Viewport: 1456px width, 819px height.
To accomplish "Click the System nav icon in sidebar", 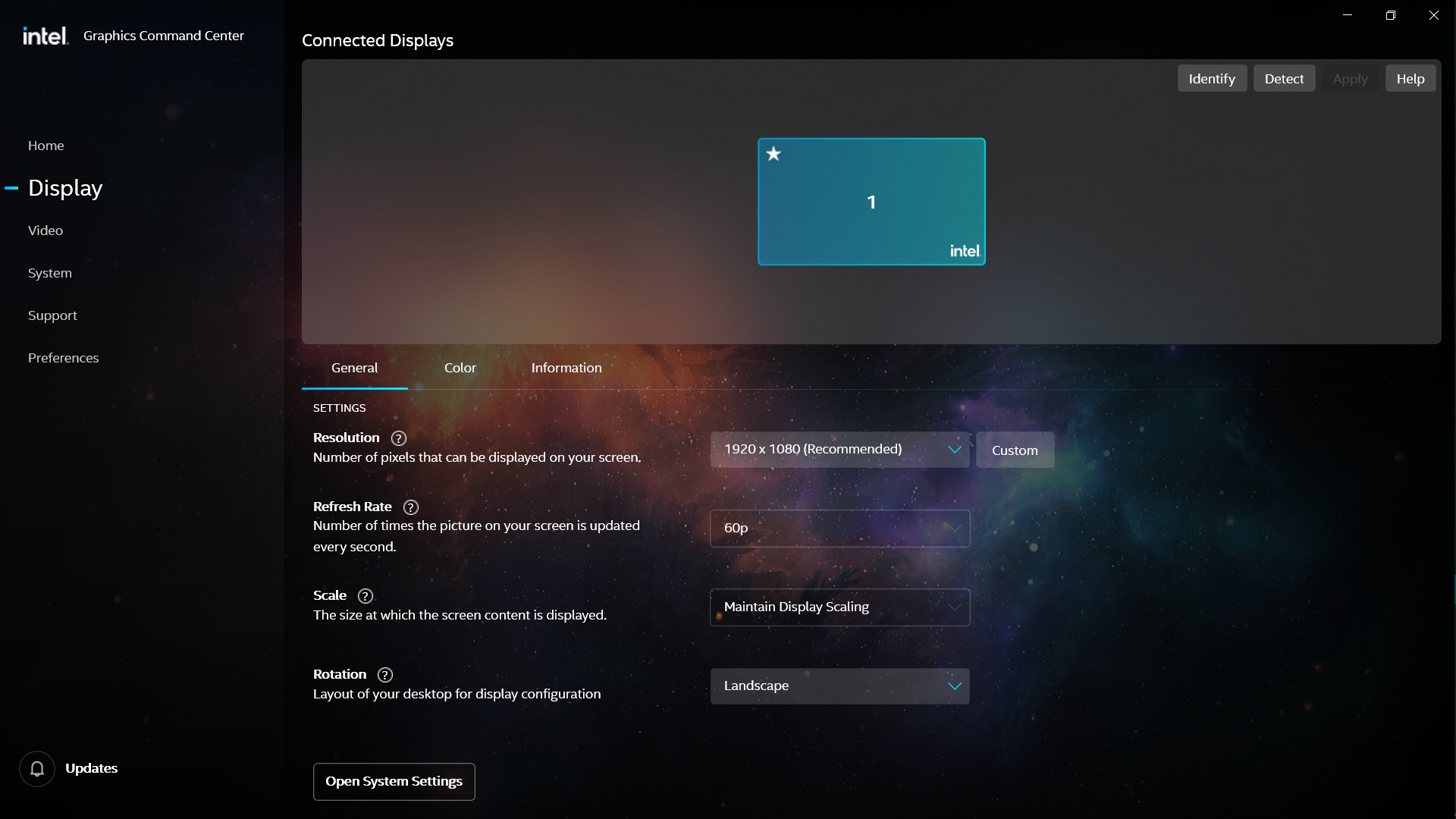I will tap(50, 272).
